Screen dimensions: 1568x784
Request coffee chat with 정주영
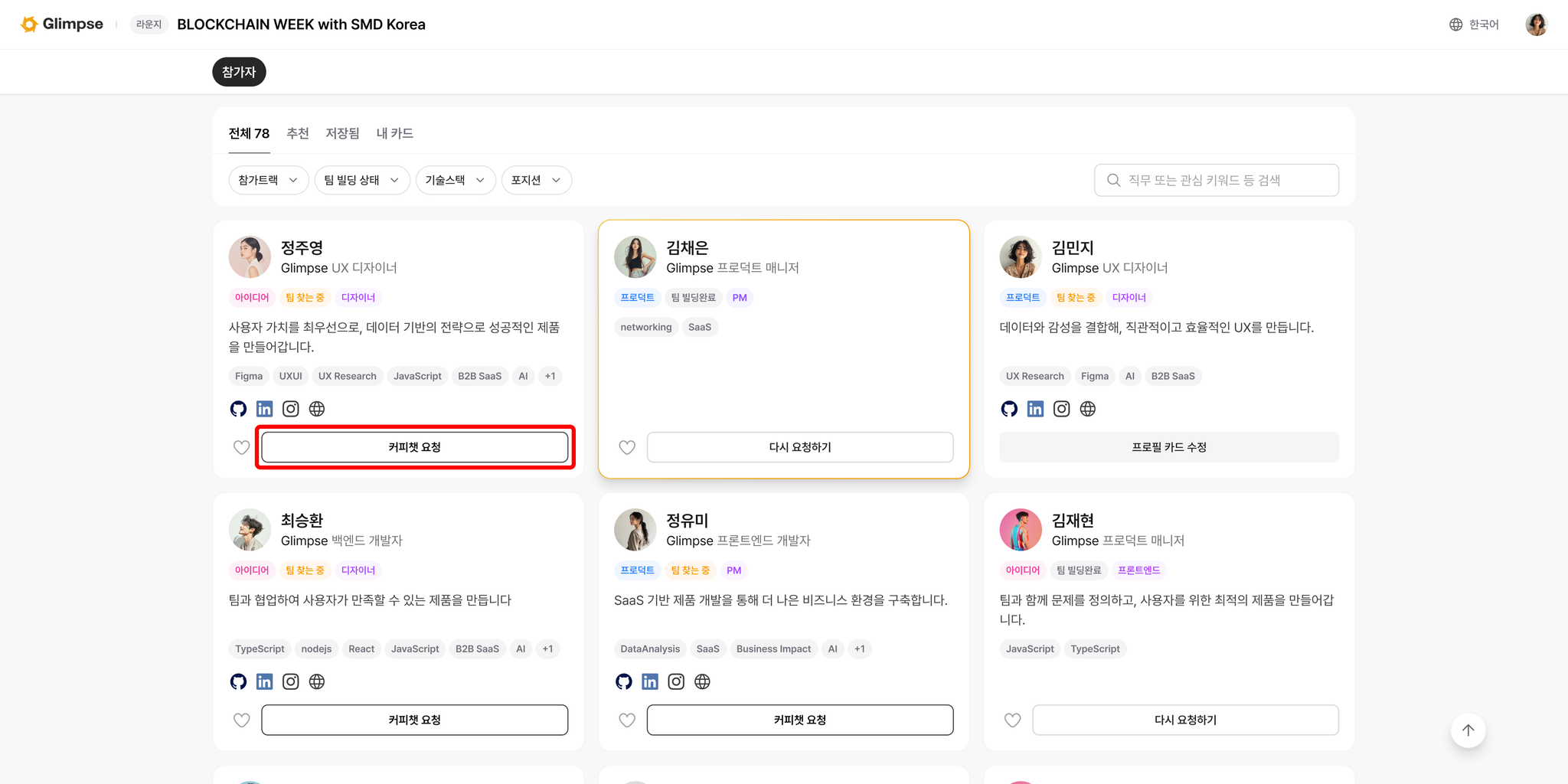click(414, 447)
